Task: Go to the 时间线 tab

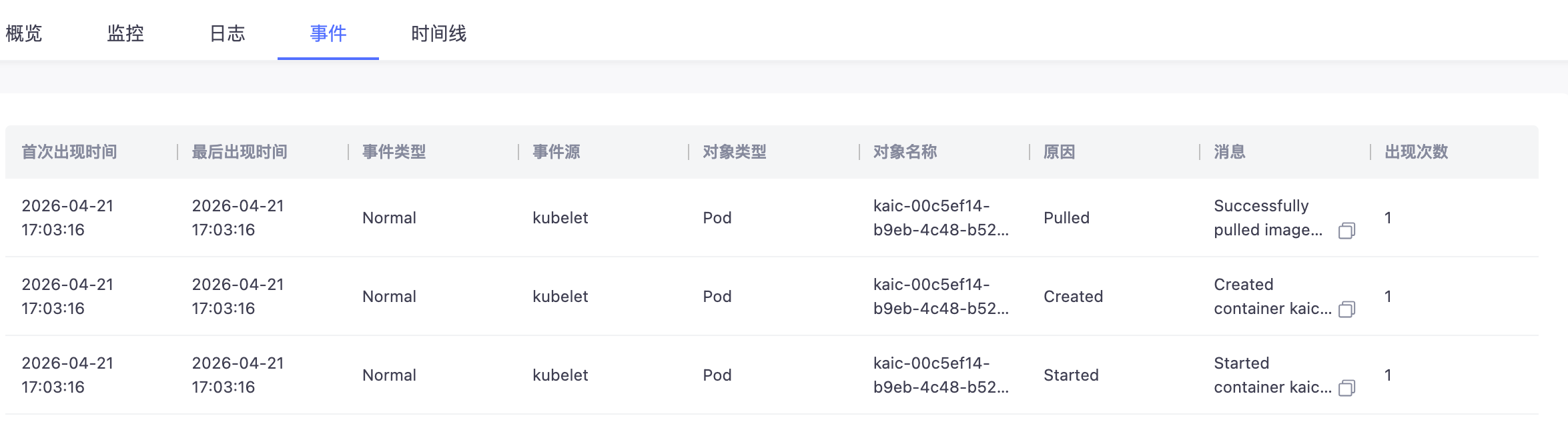Action: 438,33
